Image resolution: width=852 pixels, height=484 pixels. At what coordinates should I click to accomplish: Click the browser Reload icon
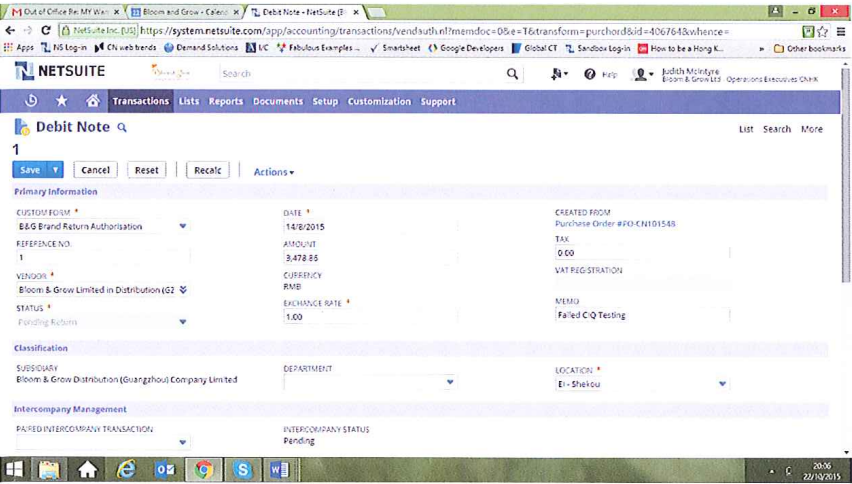[46, 31]
